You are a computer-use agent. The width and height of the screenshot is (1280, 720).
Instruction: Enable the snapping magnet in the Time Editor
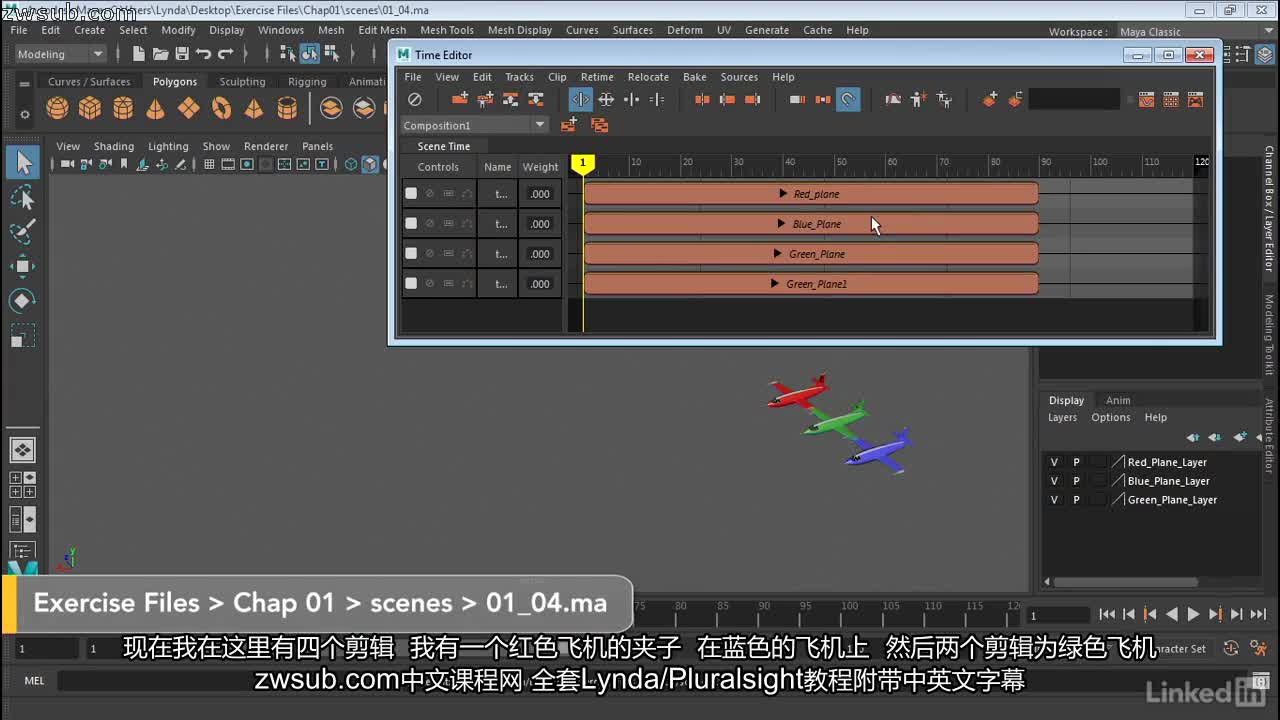(848, 99)
